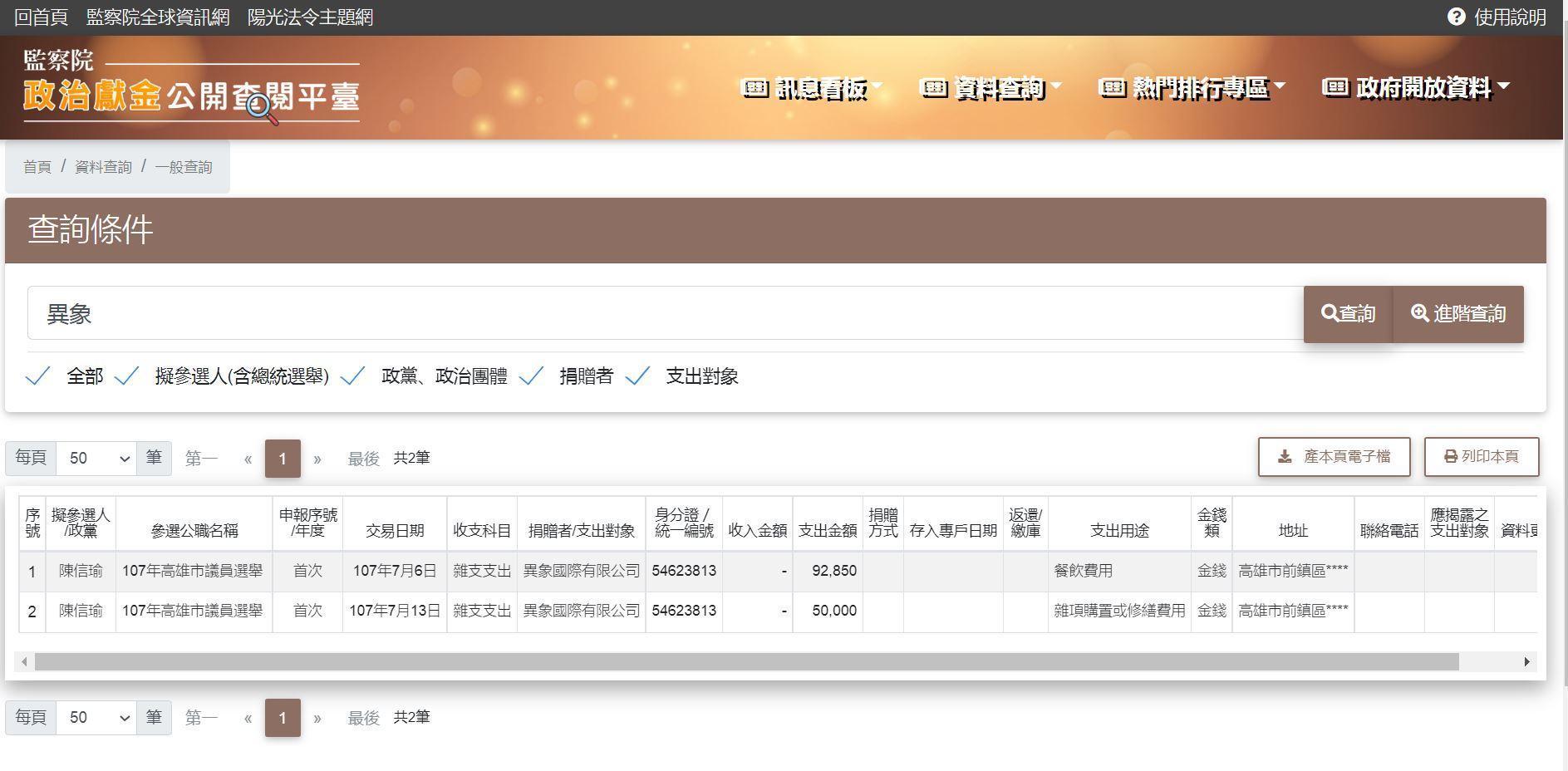
Task: Click the table scrollbar right arrow
Action: point(1526,661)
